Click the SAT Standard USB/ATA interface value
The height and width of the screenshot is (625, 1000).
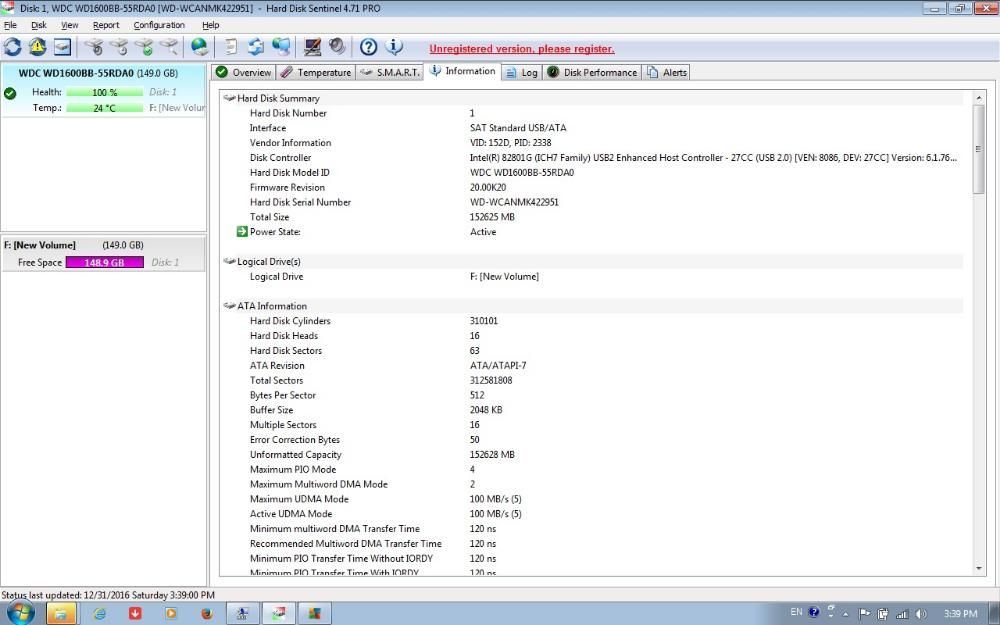[518, 128]
